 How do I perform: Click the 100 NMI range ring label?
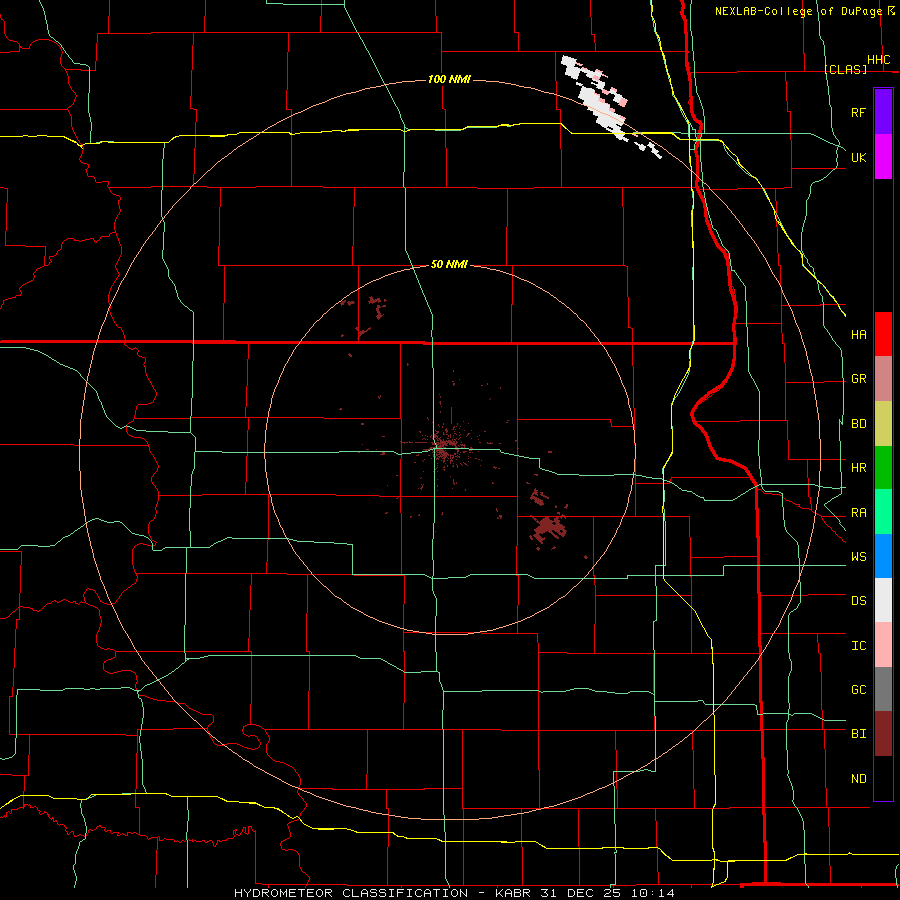point(449,79)
